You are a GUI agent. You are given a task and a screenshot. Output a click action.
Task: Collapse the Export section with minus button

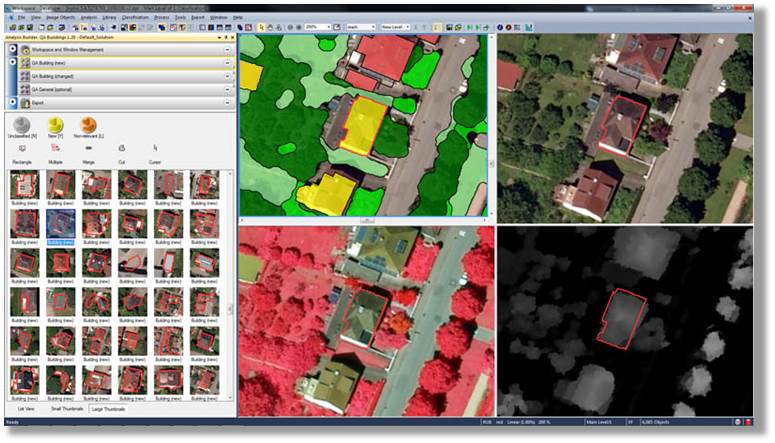[x=227, y=103]
